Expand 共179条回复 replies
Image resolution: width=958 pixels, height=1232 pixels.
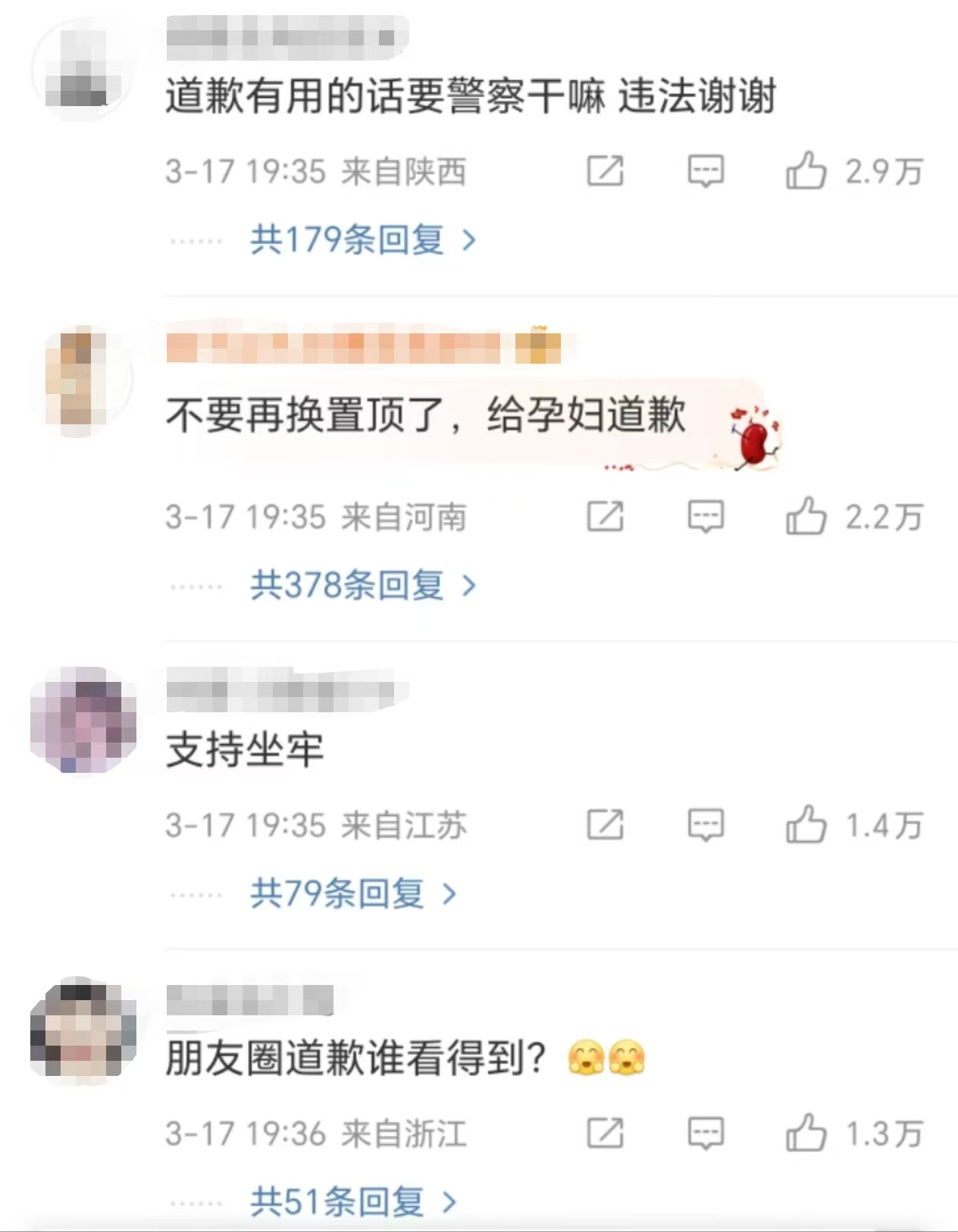point(363,240)
